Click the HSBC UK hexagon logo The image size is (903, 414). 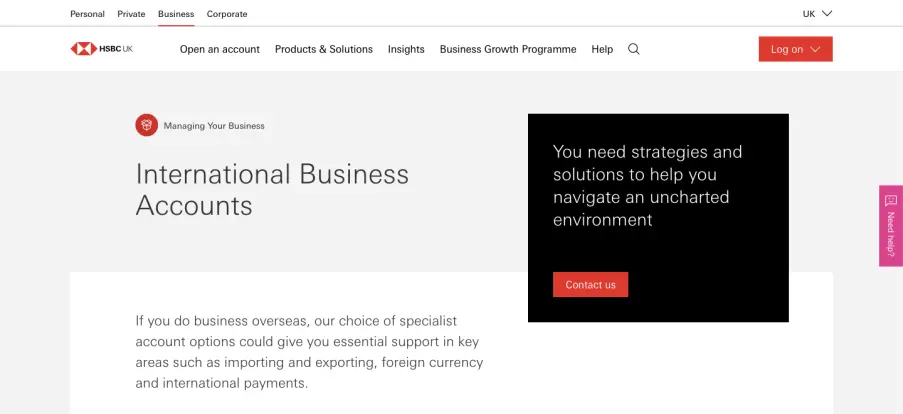coord(84,49)
